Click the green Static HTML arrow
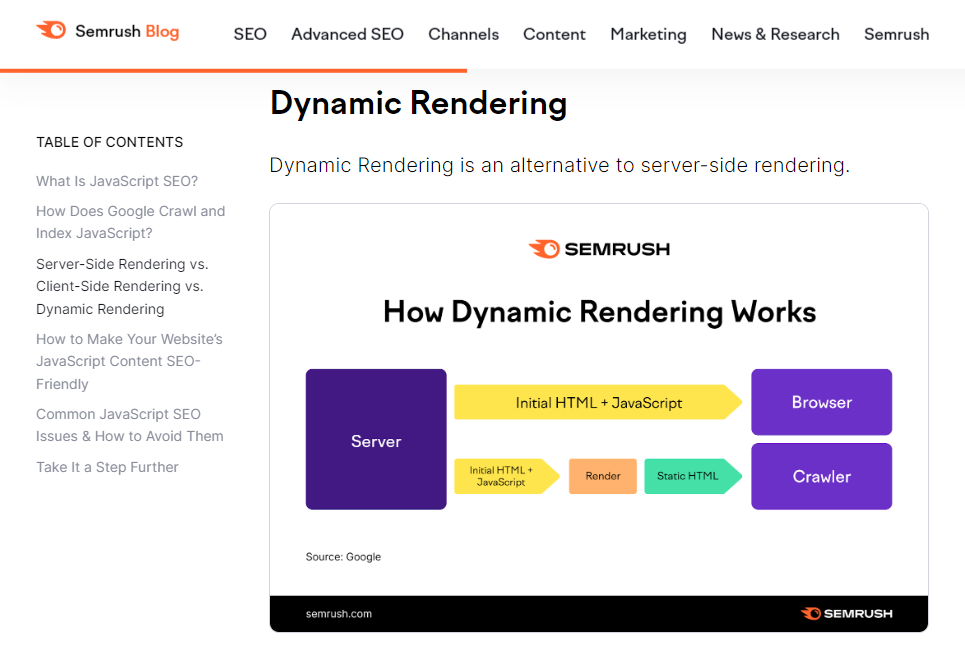The height and width of the screenshot is (651, 965). (693, 476)
